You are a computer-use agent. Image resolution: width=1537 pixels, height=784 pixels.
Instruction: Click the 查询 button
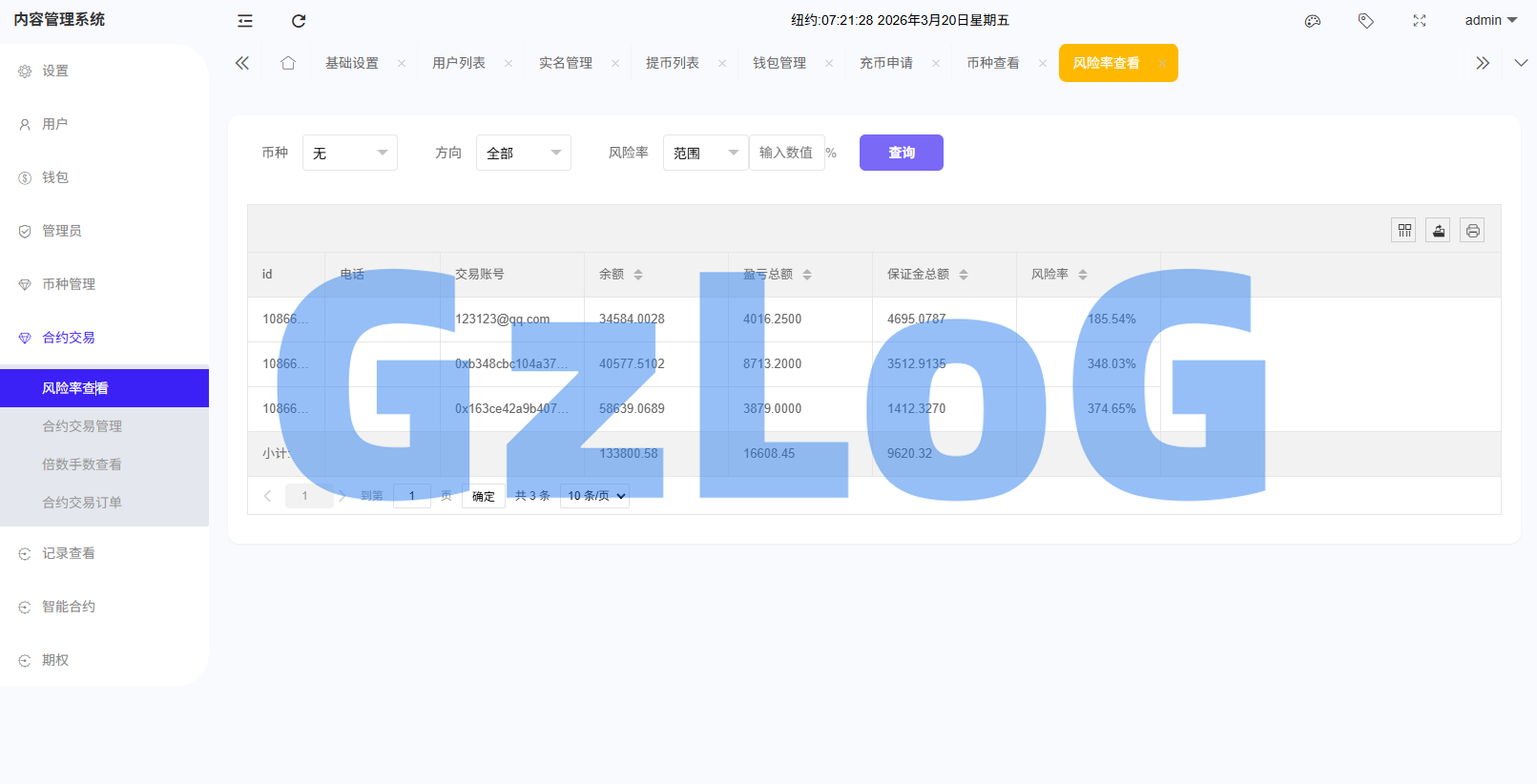[901, 153]
